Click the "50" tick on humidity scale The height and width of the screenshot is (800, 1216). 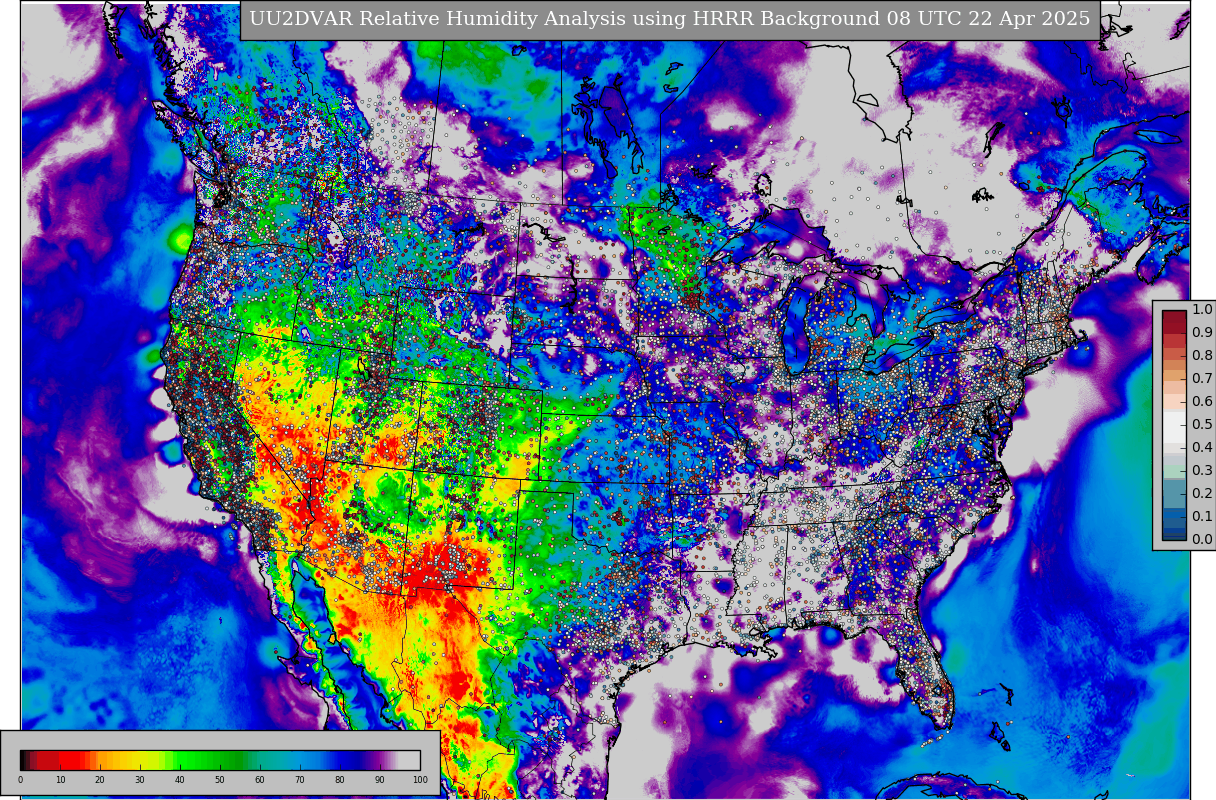click(220, 780)
